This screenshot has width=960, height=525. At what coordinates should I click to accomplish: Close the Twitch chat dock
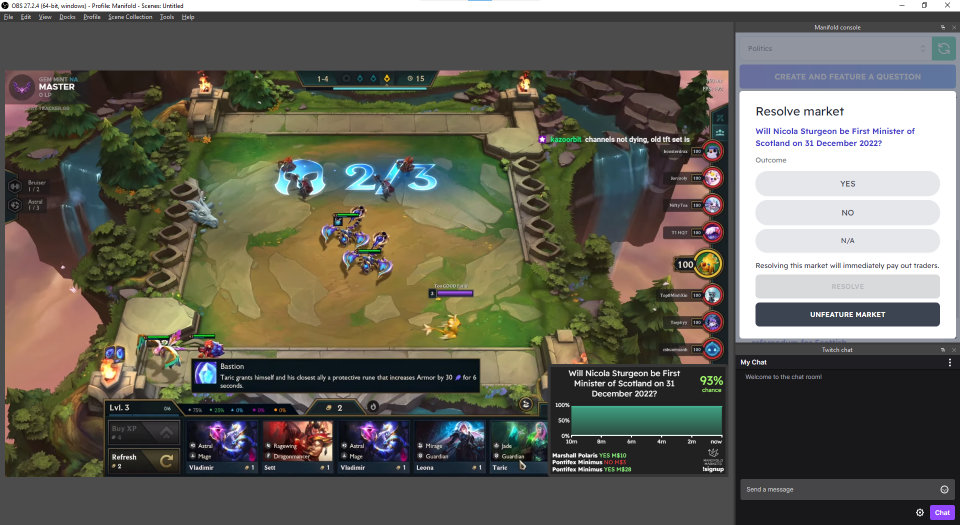954,349
